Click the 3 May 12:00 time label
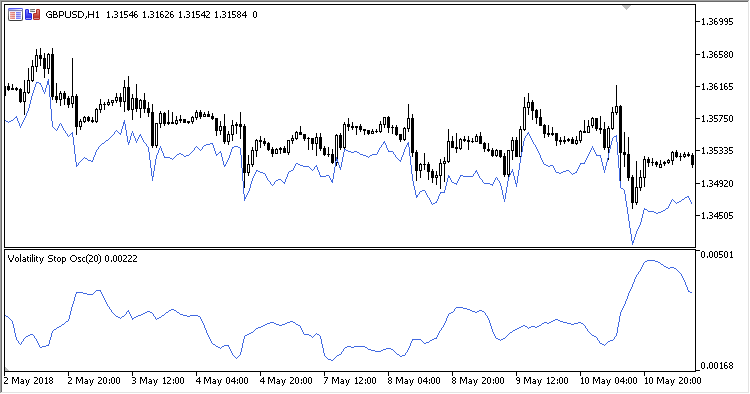 pyautogui.click(x=158, y=381)
